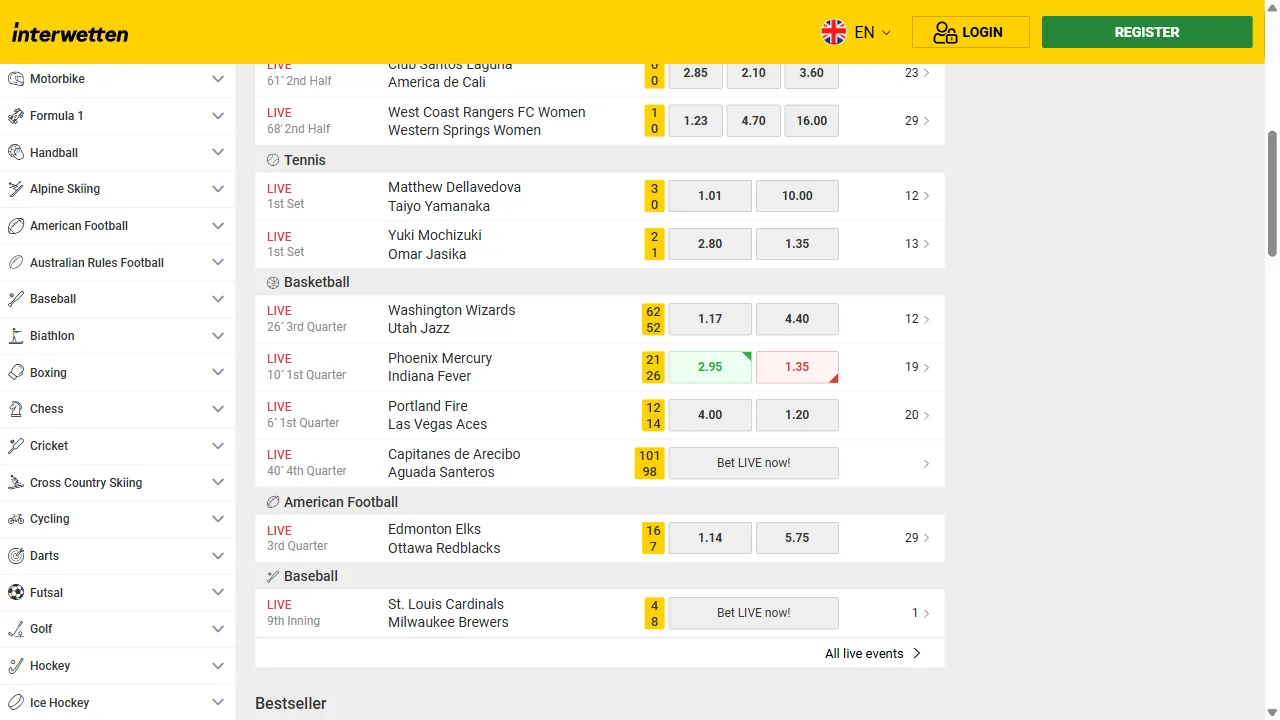Expand the Boxing category chevron
The width and height of the screenshot is (1280, 720).
218,373
